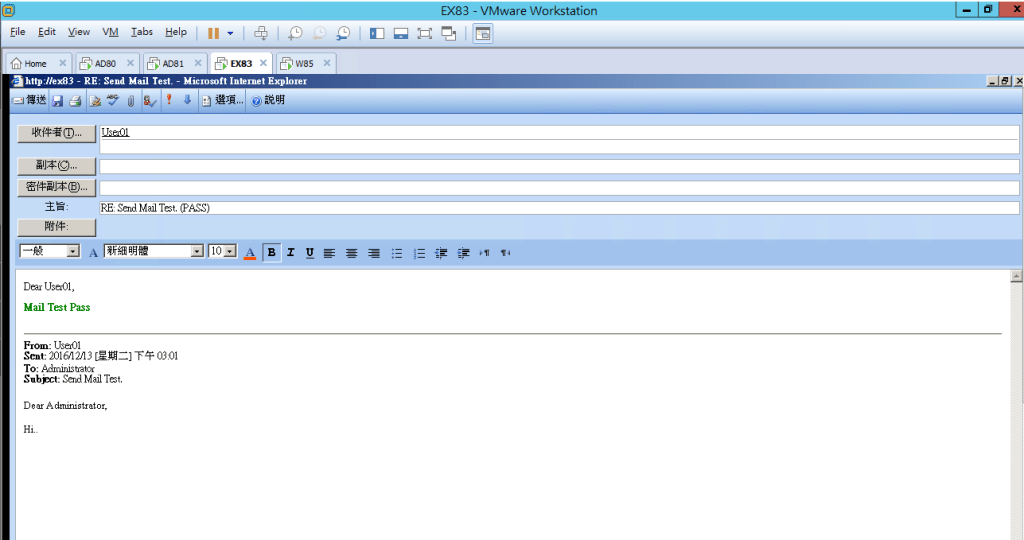Image resolution: width=1024 pixels, height=540 pixels.
Task: Run the ABC spelling check
Action: tap(113, 100)
